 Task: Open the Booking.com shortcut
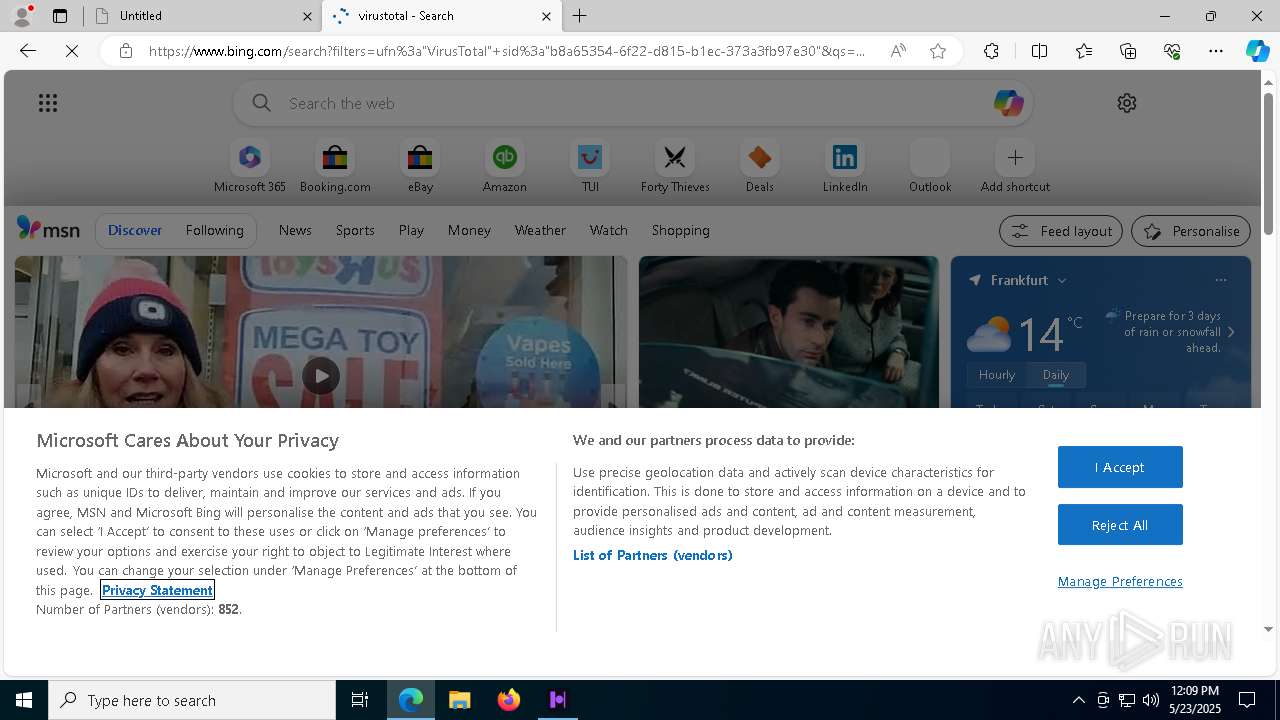(335, 167)
